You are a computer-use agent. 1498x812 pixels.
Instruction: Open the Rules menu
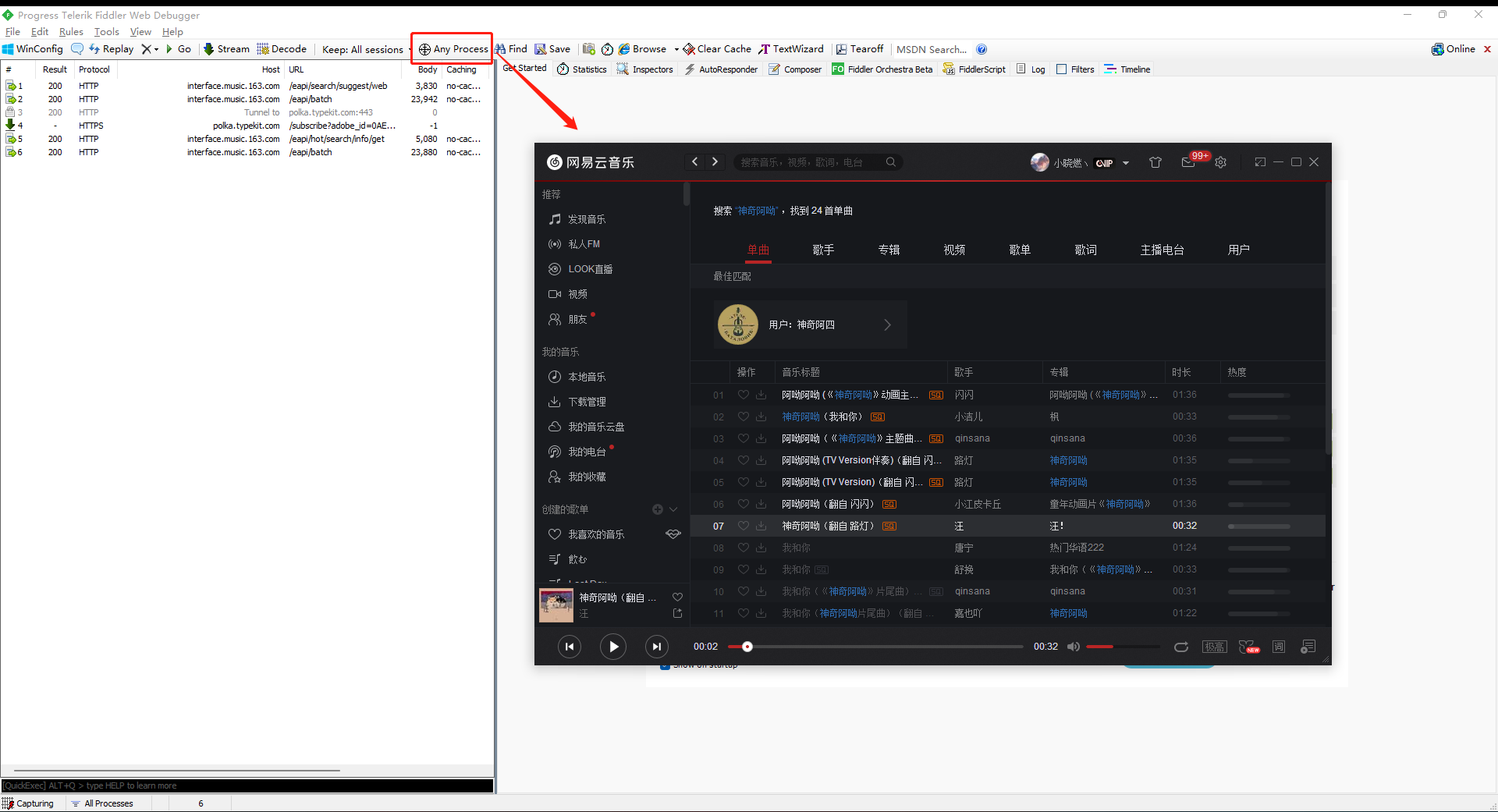pyautogui.click(x=71, y=32)
